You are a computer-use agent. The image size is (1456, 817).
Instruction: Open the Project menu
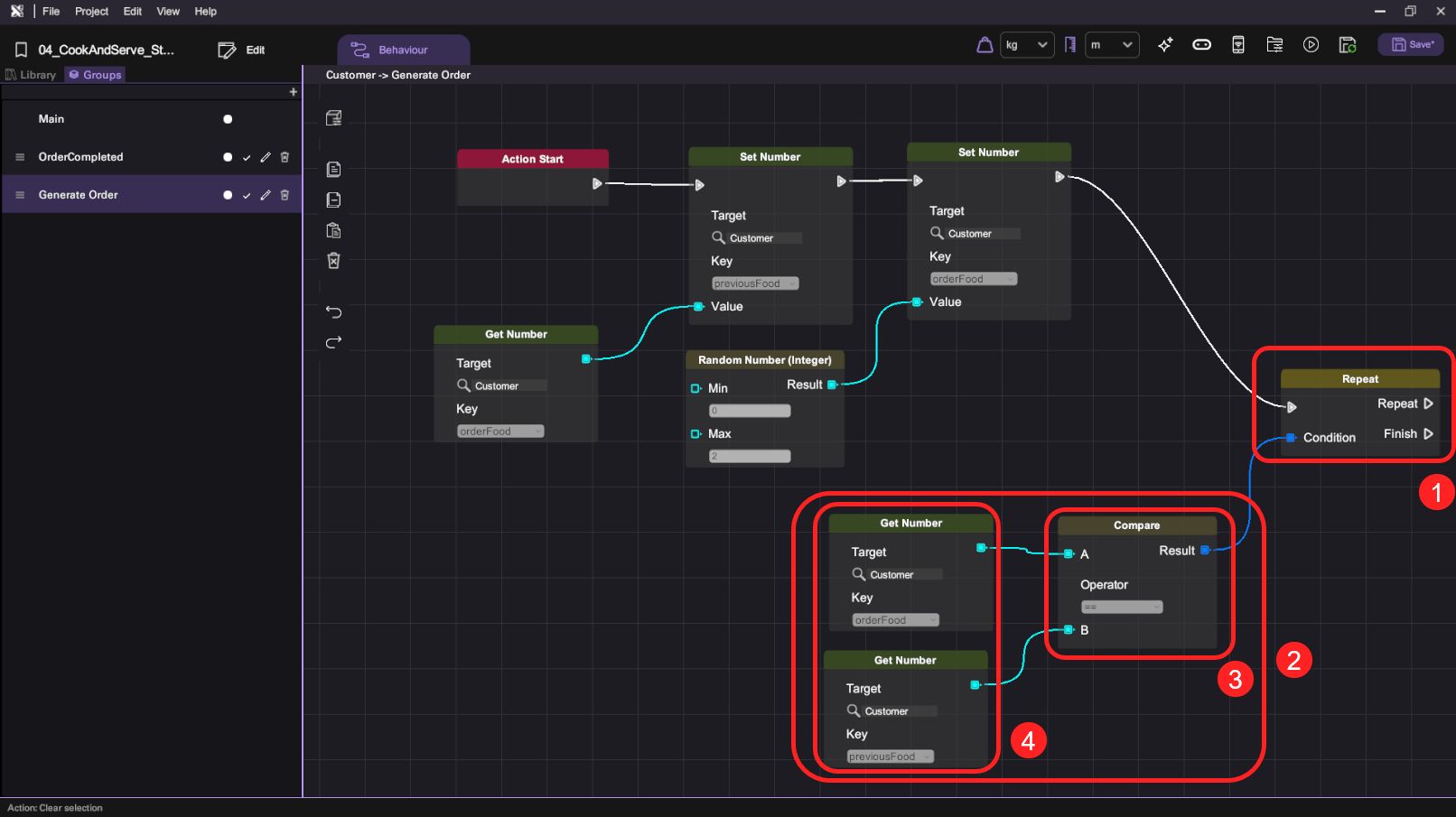coord(91,12)
